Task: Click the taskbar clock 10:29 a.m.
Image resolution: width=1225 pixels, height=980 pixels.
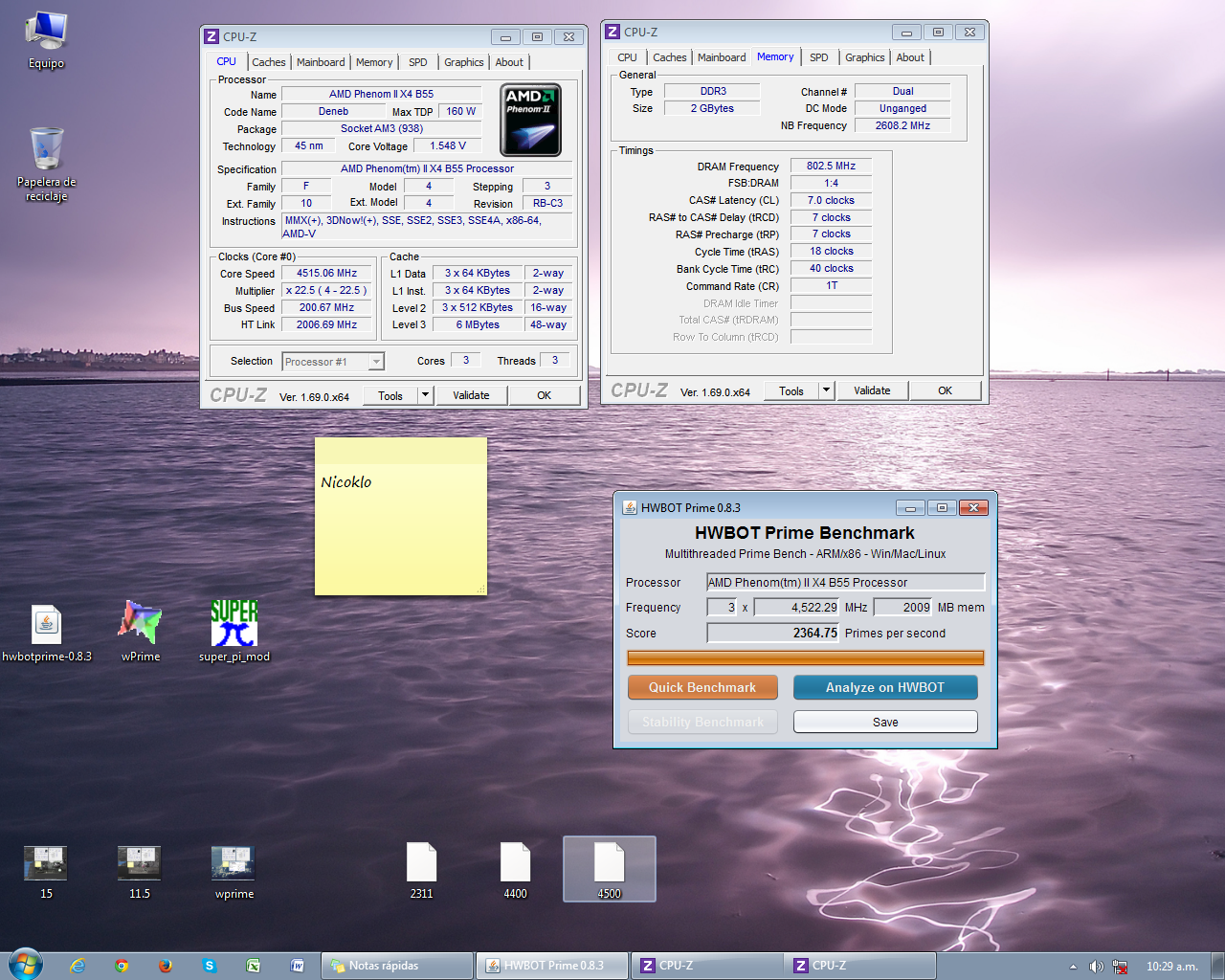Action: point(1172,967)
